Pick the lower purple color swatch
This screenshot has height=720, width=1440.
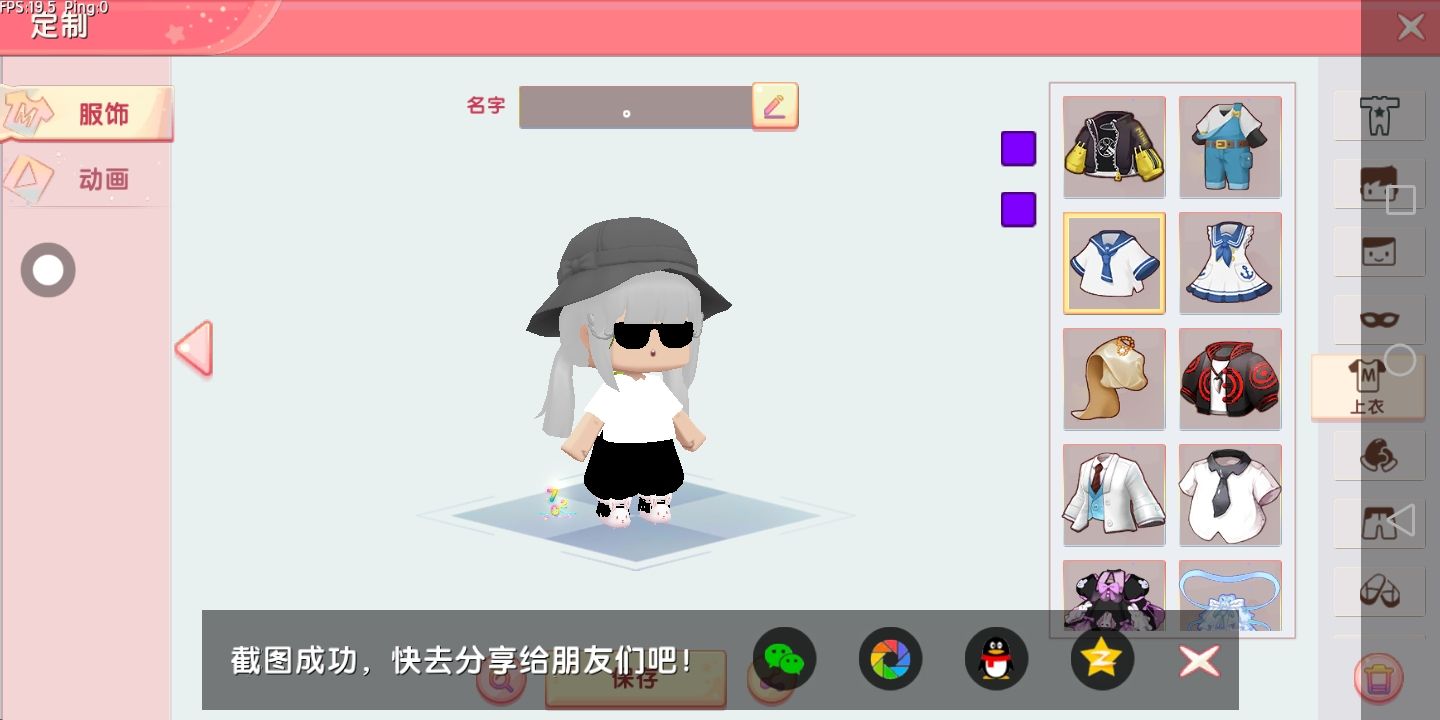coord(1018,210)
